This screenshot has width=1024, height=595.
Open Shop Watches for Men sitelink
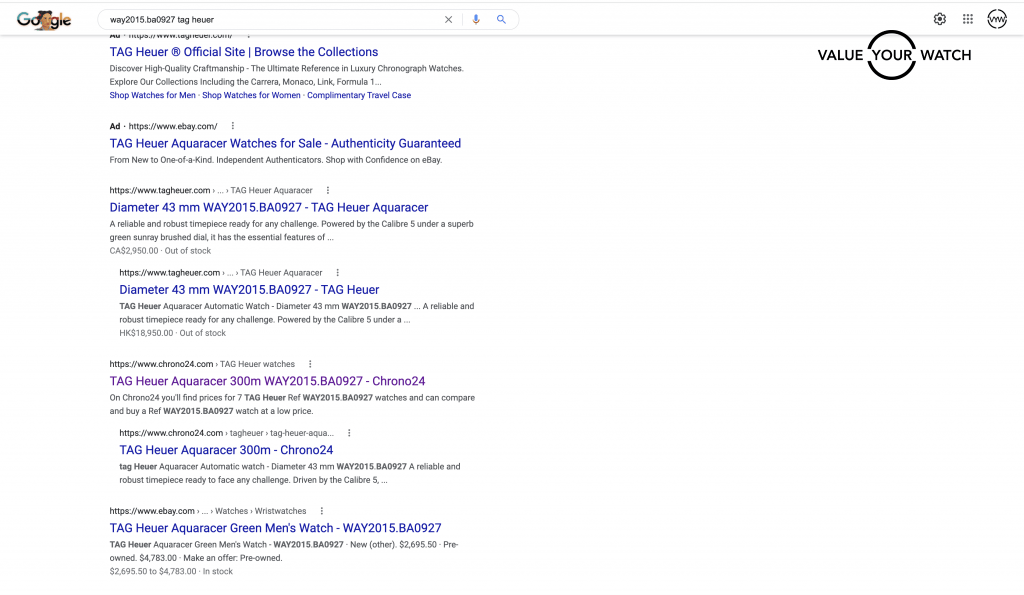click(x=153, y=95)
